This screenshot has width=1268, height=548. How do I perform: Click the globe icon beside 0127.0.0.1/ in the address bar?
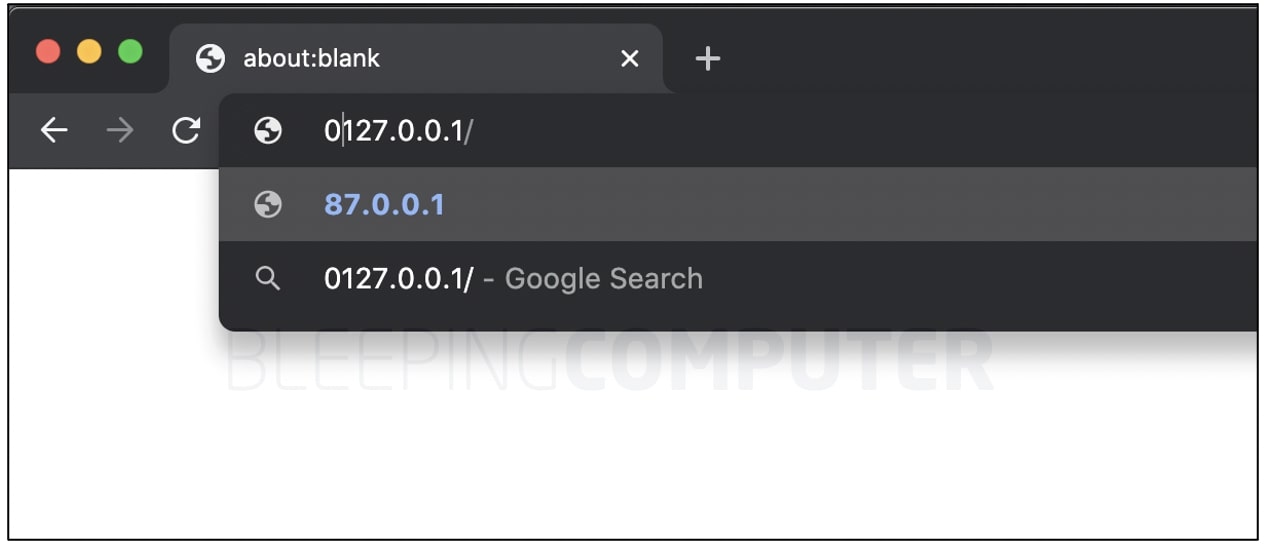[x=268, y=131]
